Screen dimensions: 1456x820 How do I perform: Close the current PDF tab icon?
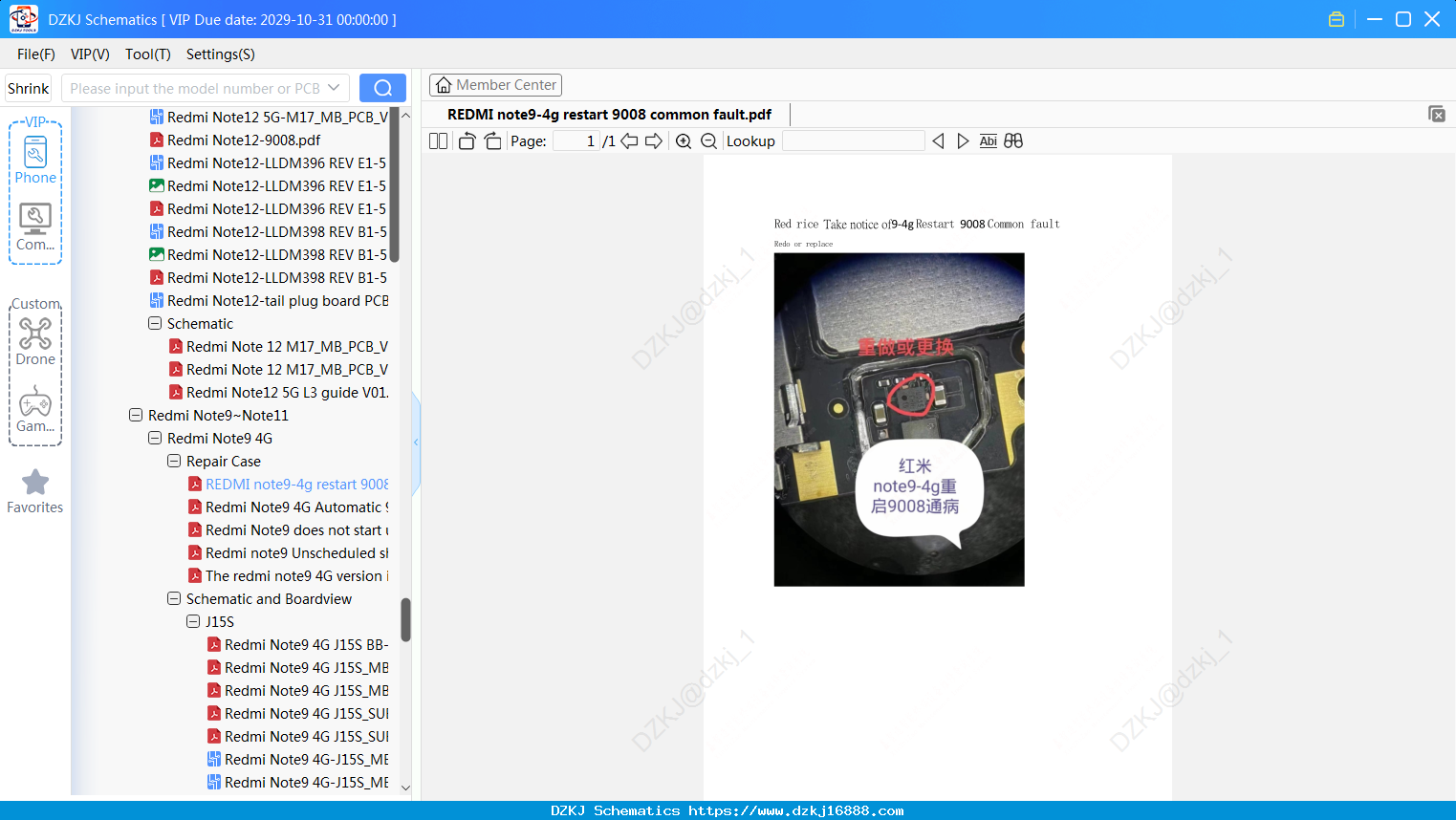pos(1437,114)
